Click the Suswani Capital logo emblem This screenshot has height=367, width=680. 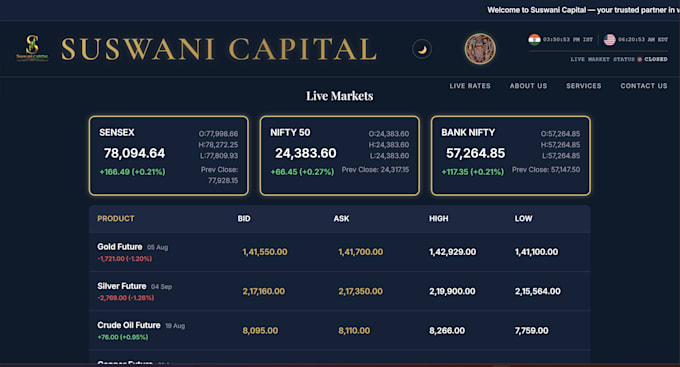32,48
